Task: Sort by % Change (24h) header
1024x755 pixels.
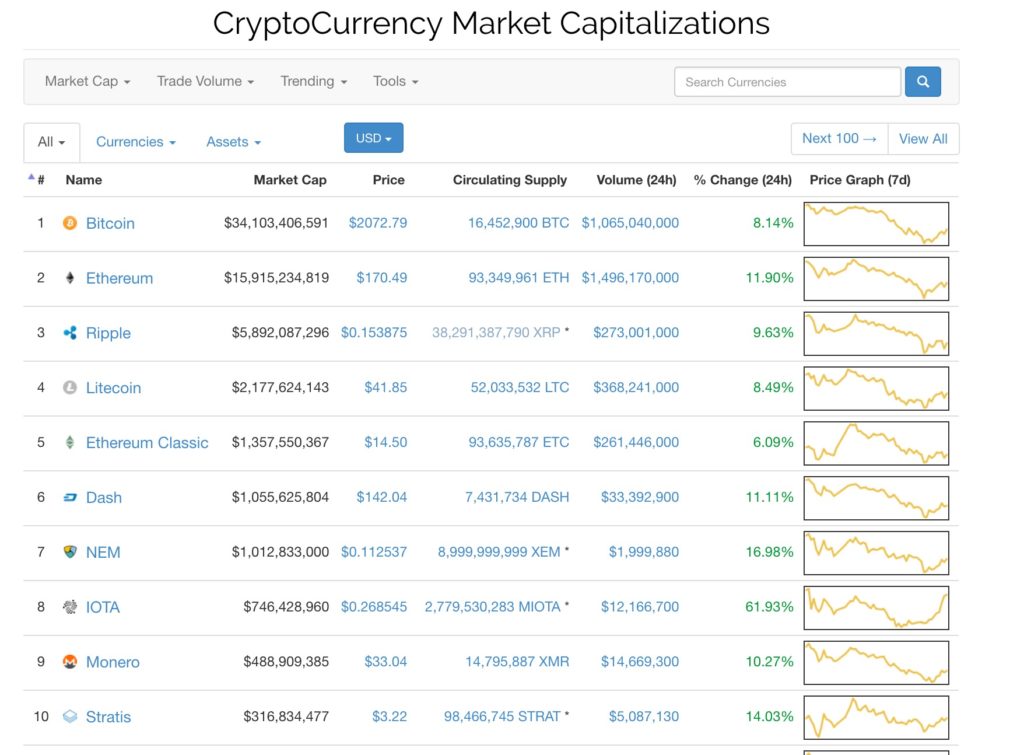Action: [x=743, y=180]
